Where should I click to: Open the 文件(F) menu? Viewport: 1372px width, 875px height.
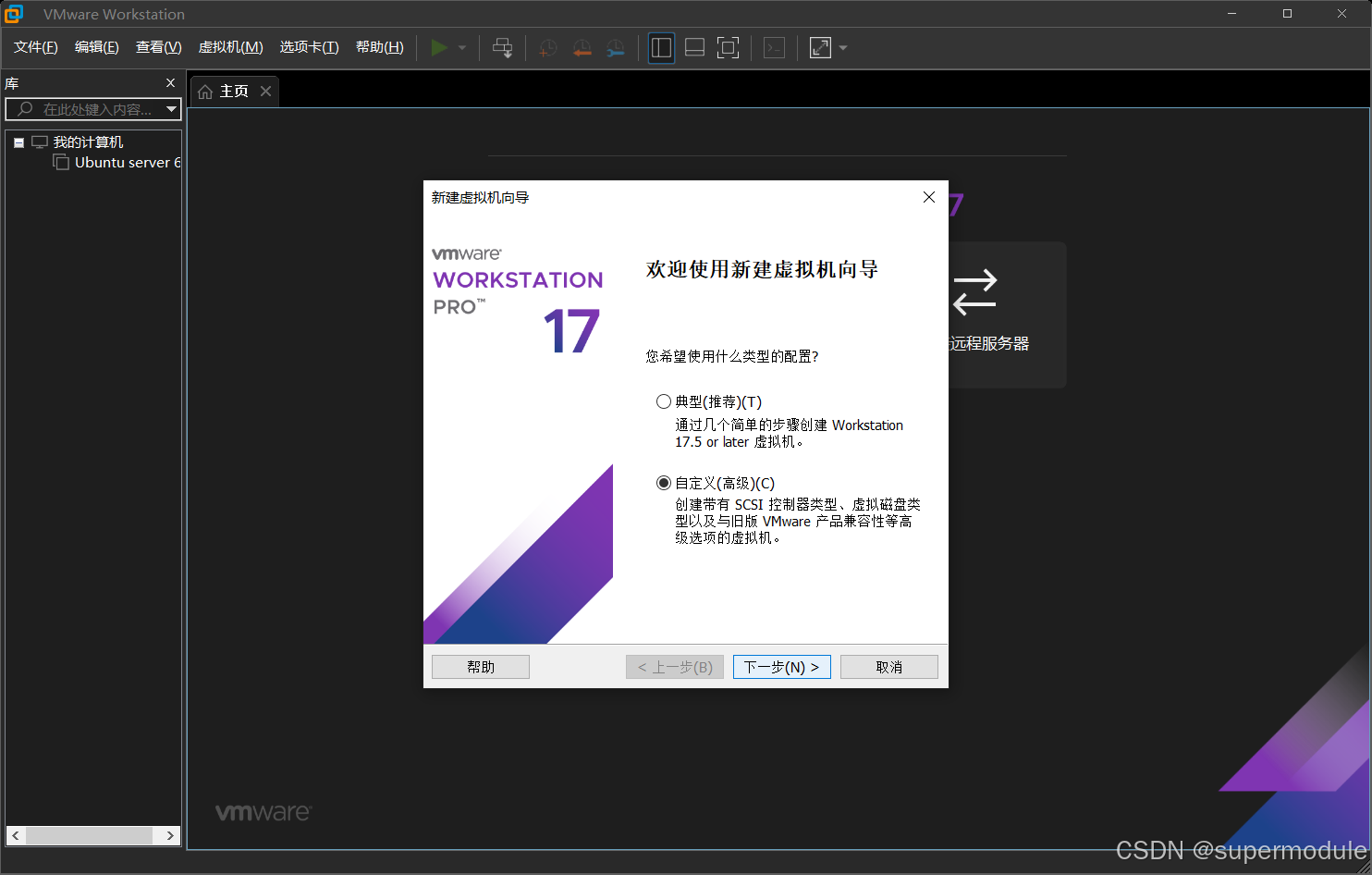click(x=36, y=47)
